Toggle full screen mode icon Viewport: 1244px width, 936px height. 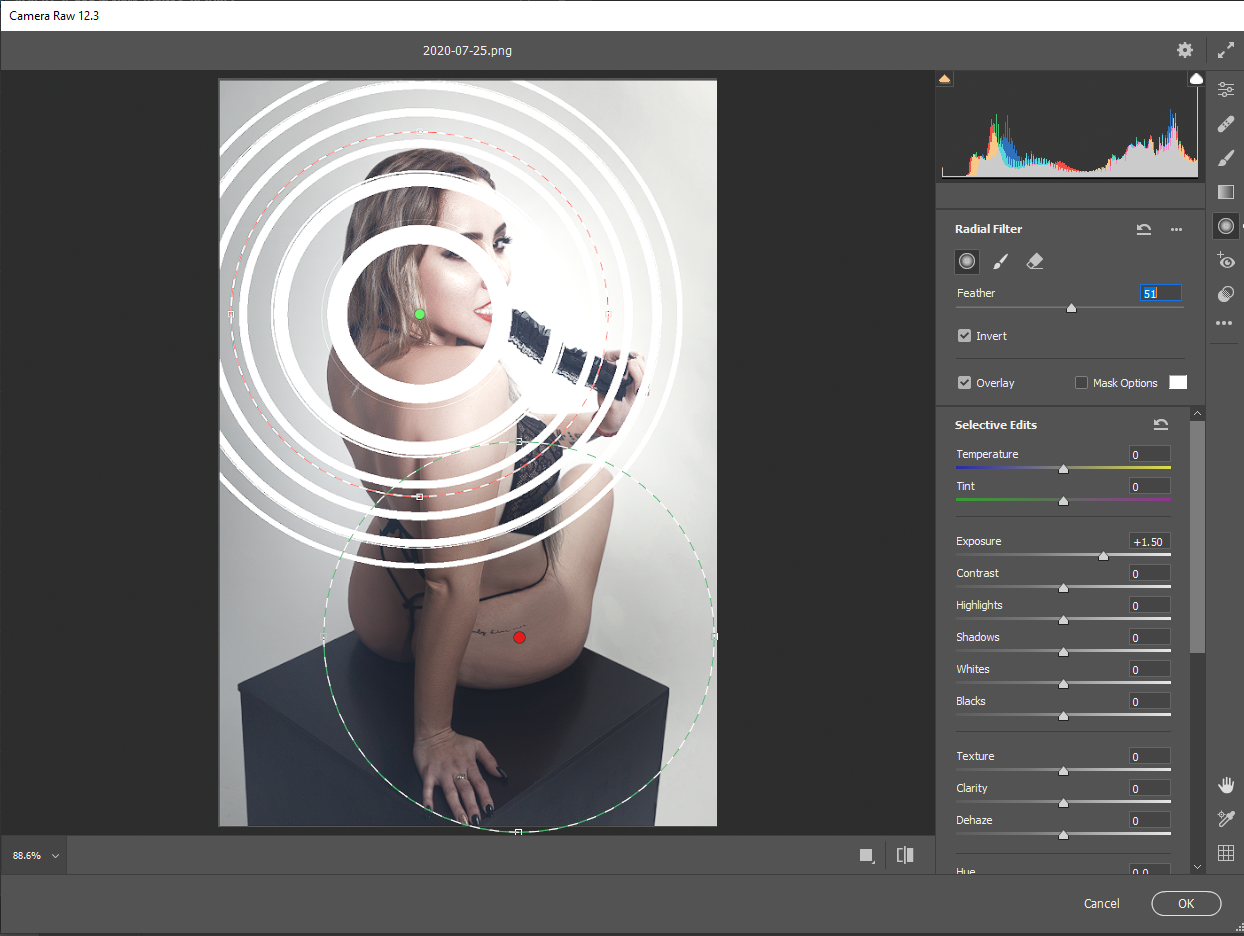pyautogui.click(x=1226, y=50)
